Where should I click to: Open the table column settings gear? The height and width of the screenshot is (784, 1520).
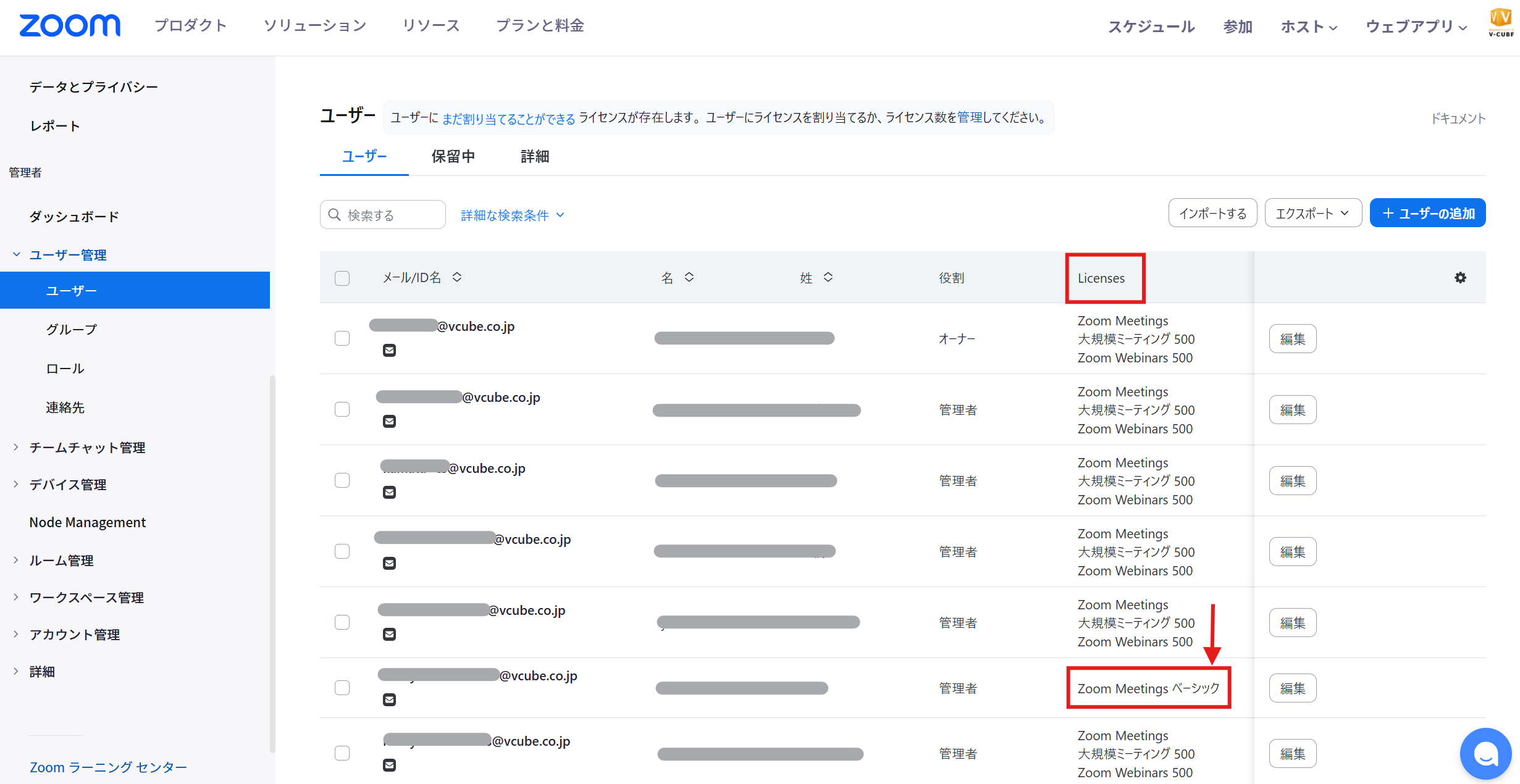[1460, 278]
